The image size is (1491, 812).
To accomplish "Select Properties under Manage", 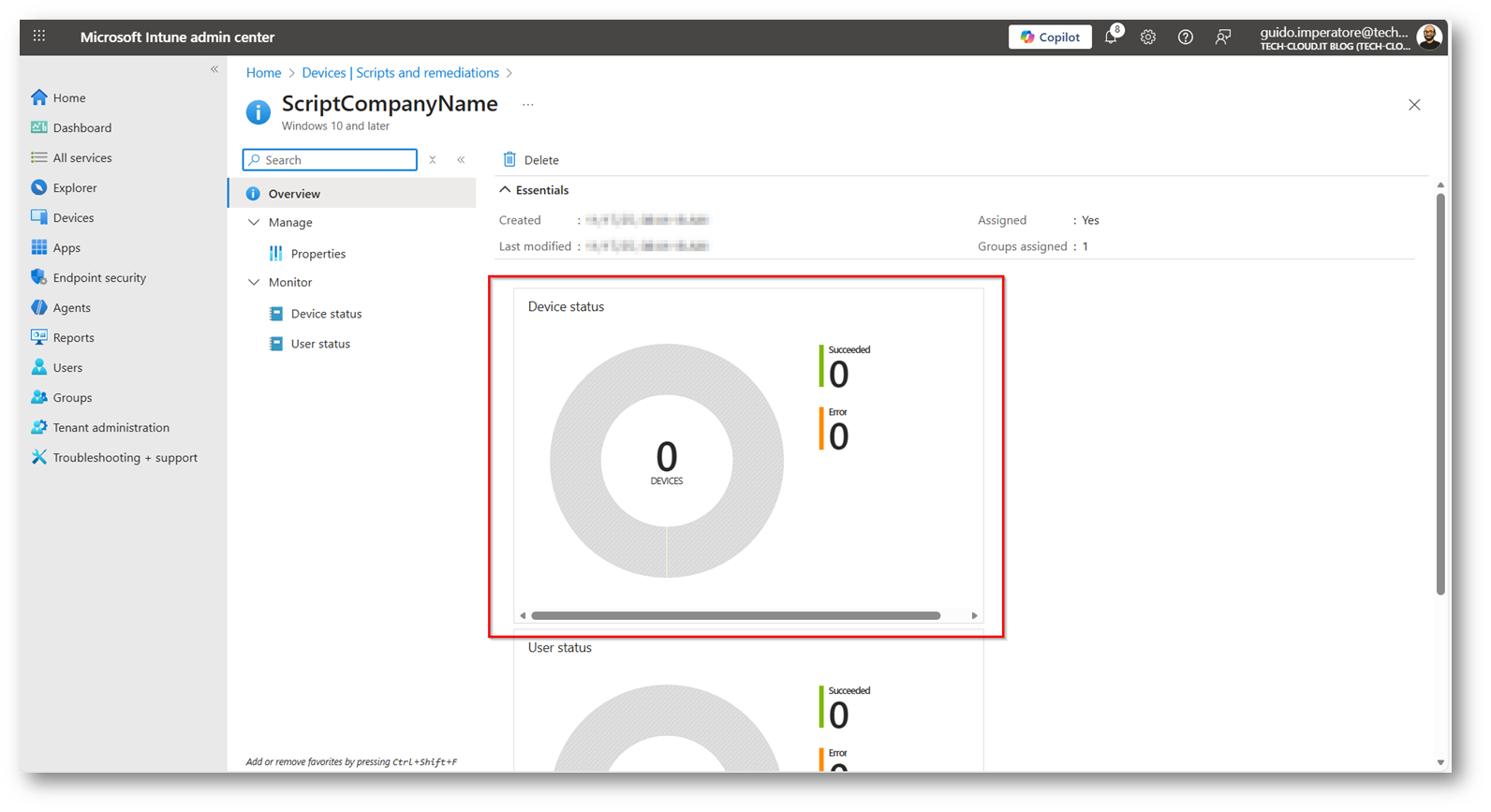I will 317,254.
